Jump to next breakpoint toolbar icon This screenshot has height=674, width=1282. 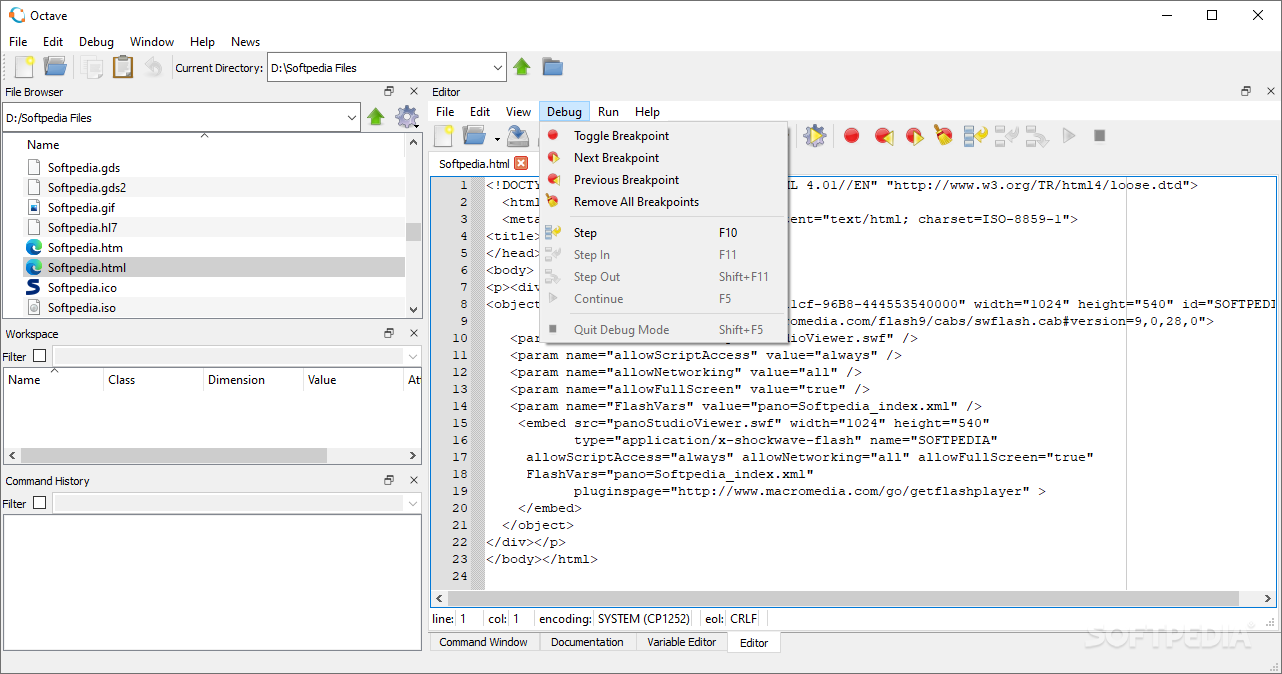pos(913,135)
